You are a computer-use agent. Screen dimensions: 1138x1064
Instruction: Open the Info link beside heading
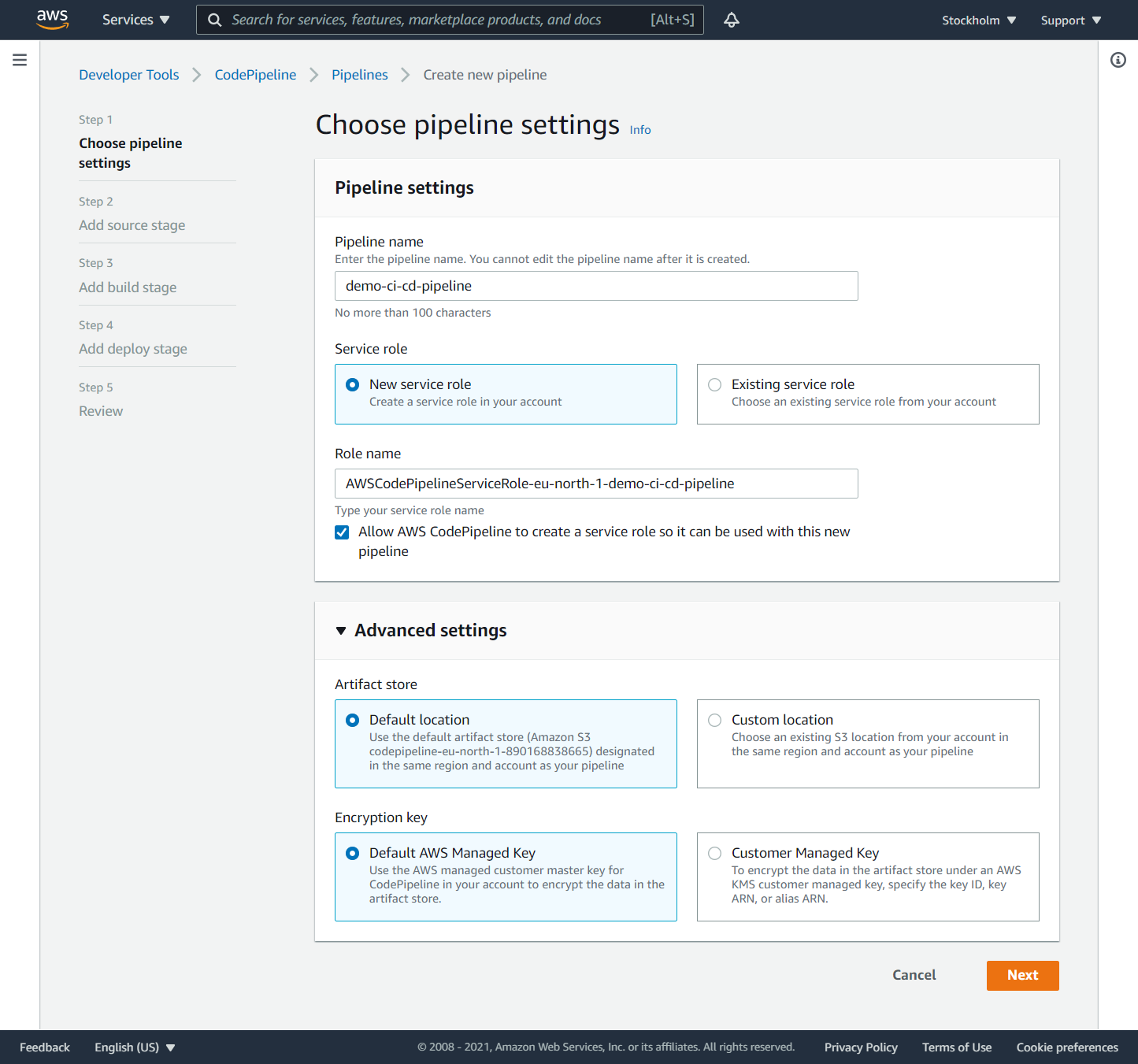(x=640, y=130)
